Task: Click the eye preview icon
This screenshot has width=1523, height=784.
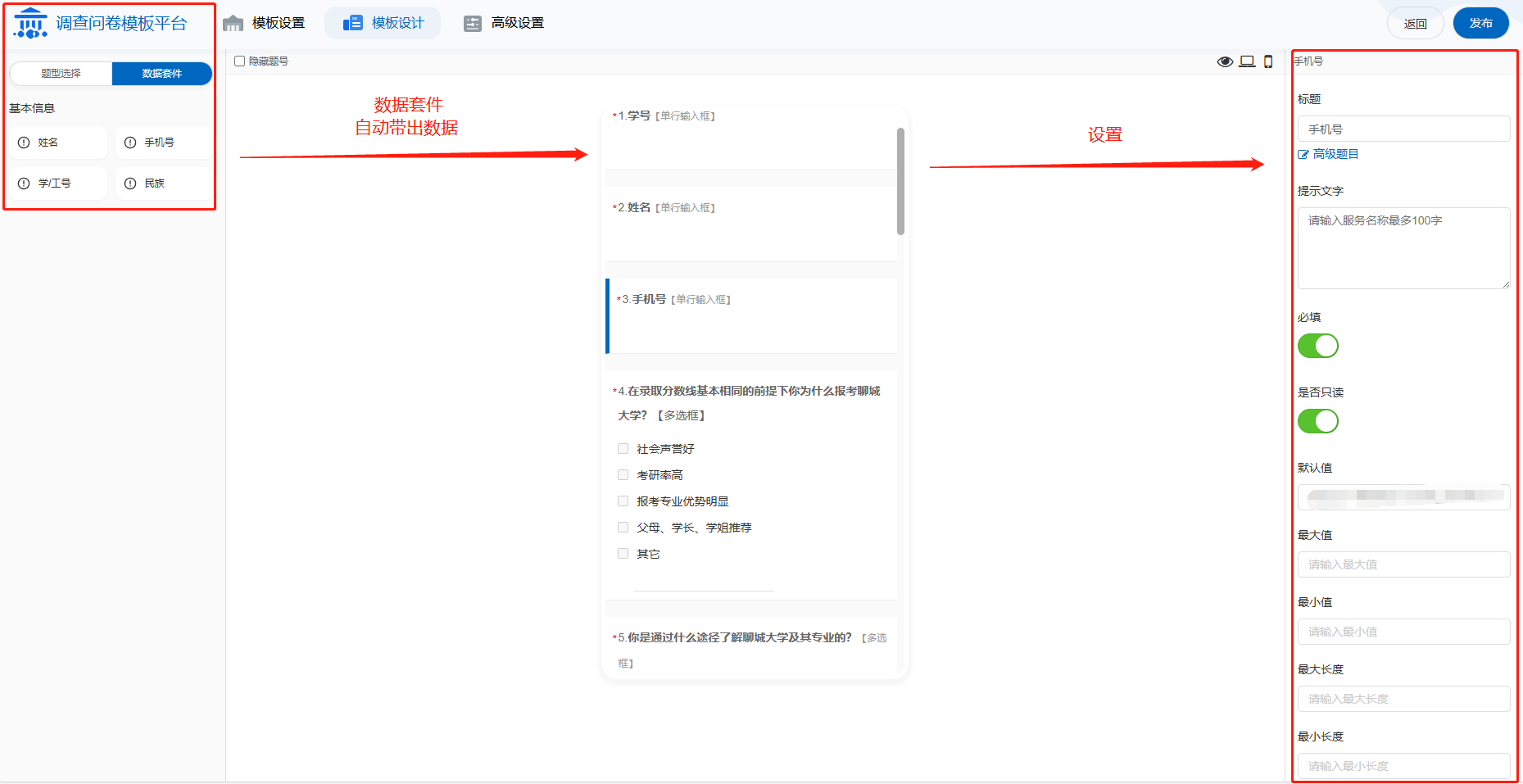Action: point(1225,61)
